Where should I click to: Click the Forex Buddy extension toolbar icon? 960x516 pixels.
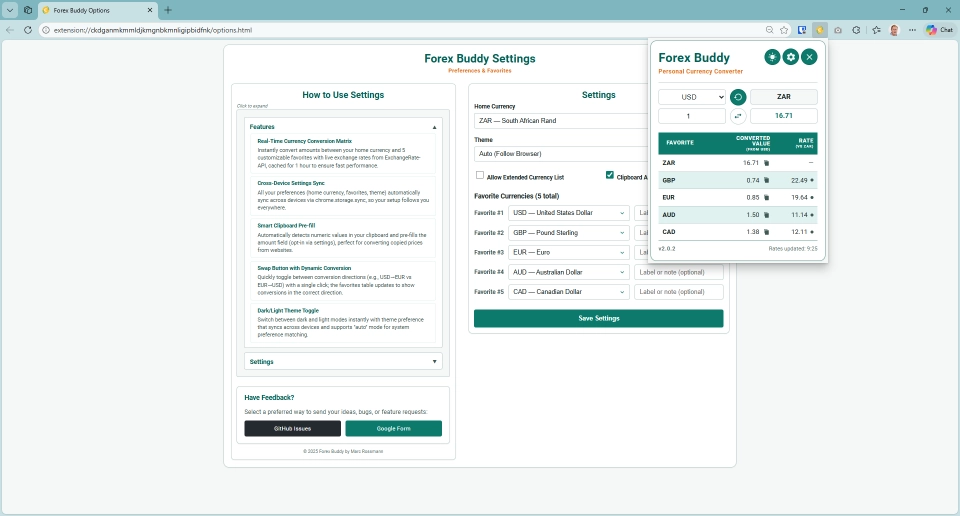click(x=820, y=30)
